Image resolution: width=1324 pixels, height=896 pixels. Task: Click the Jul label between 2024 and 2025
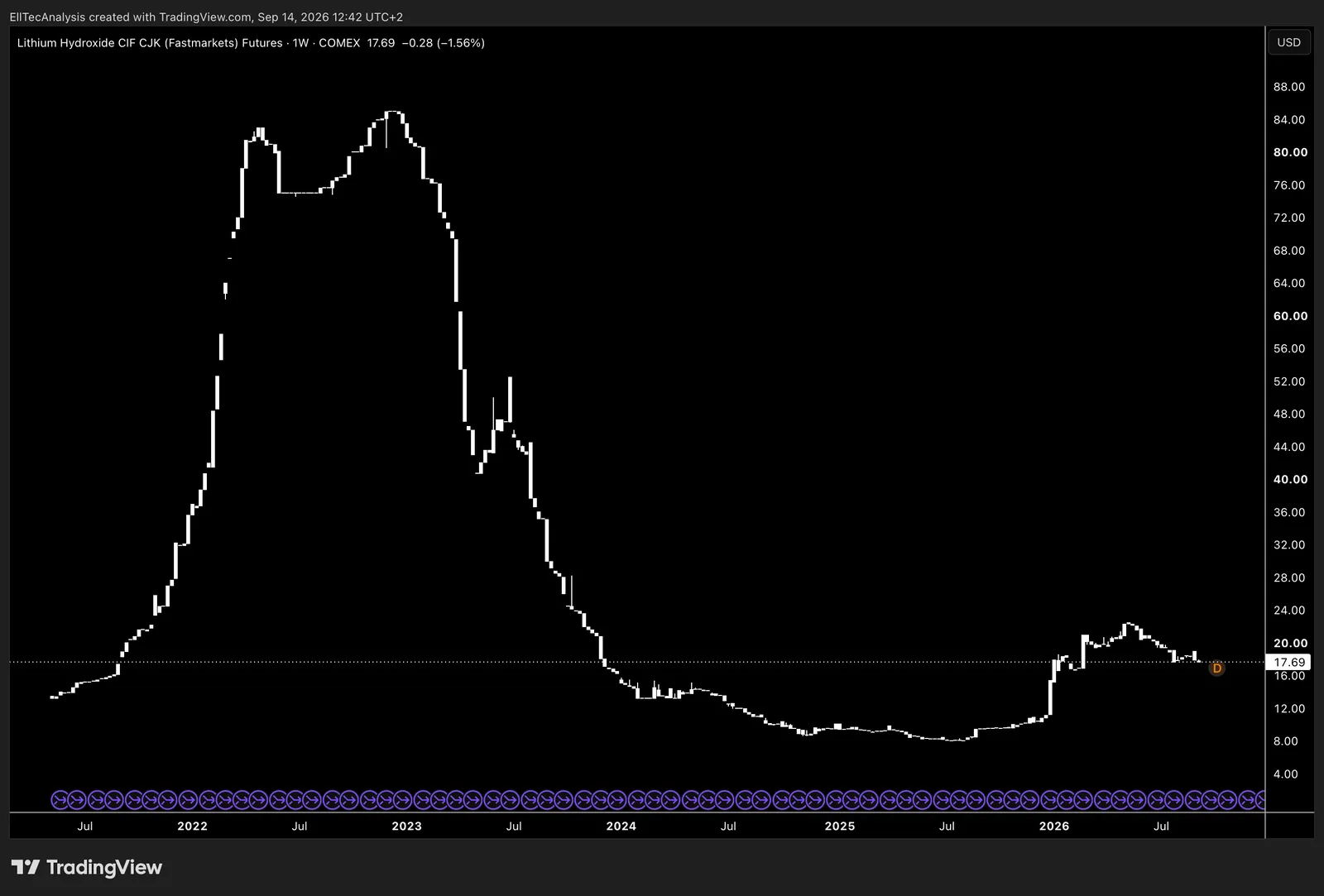(x=728, y=826)
